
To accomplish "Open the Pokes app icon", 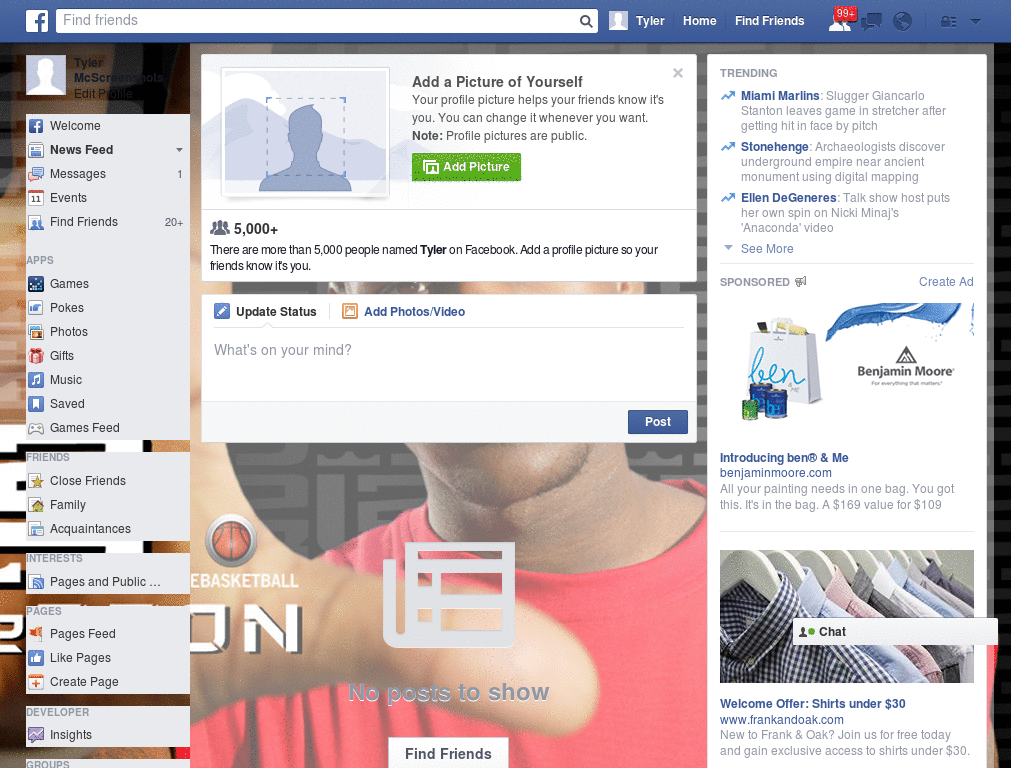I will [x=36, y=308].
